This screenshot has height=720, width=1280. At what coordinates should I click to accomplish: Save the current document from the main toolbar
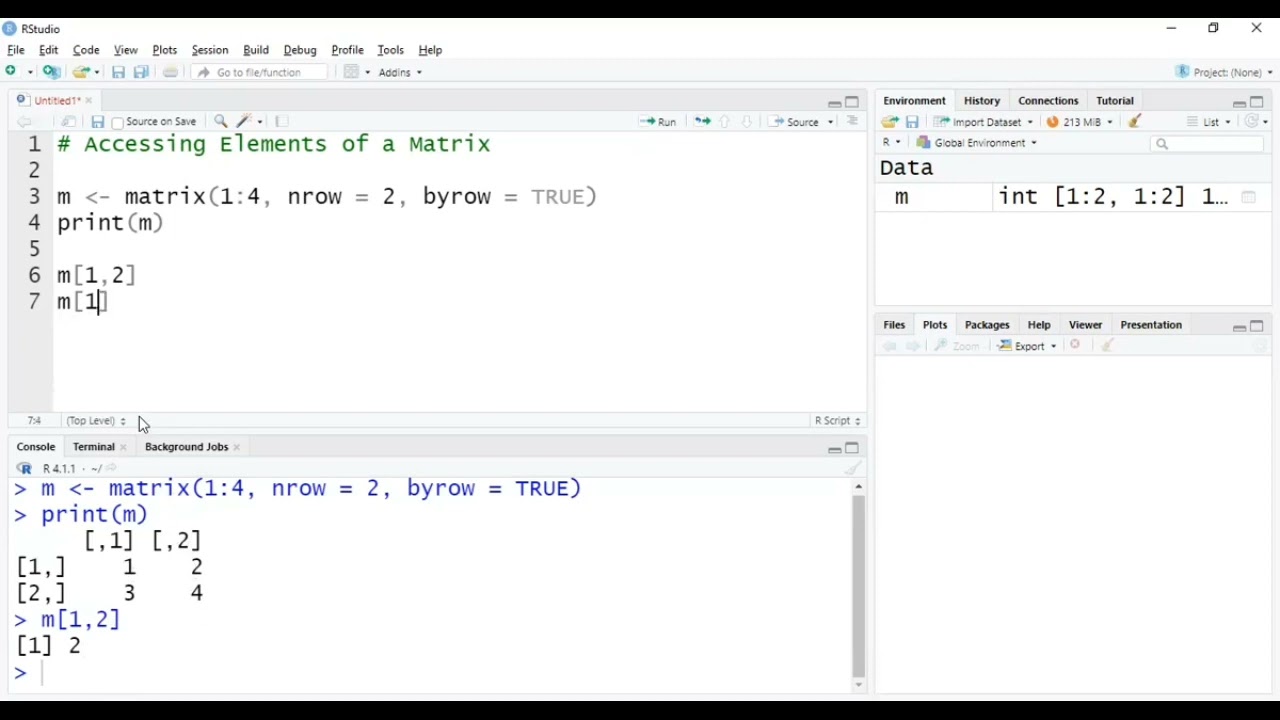[118, 72]
